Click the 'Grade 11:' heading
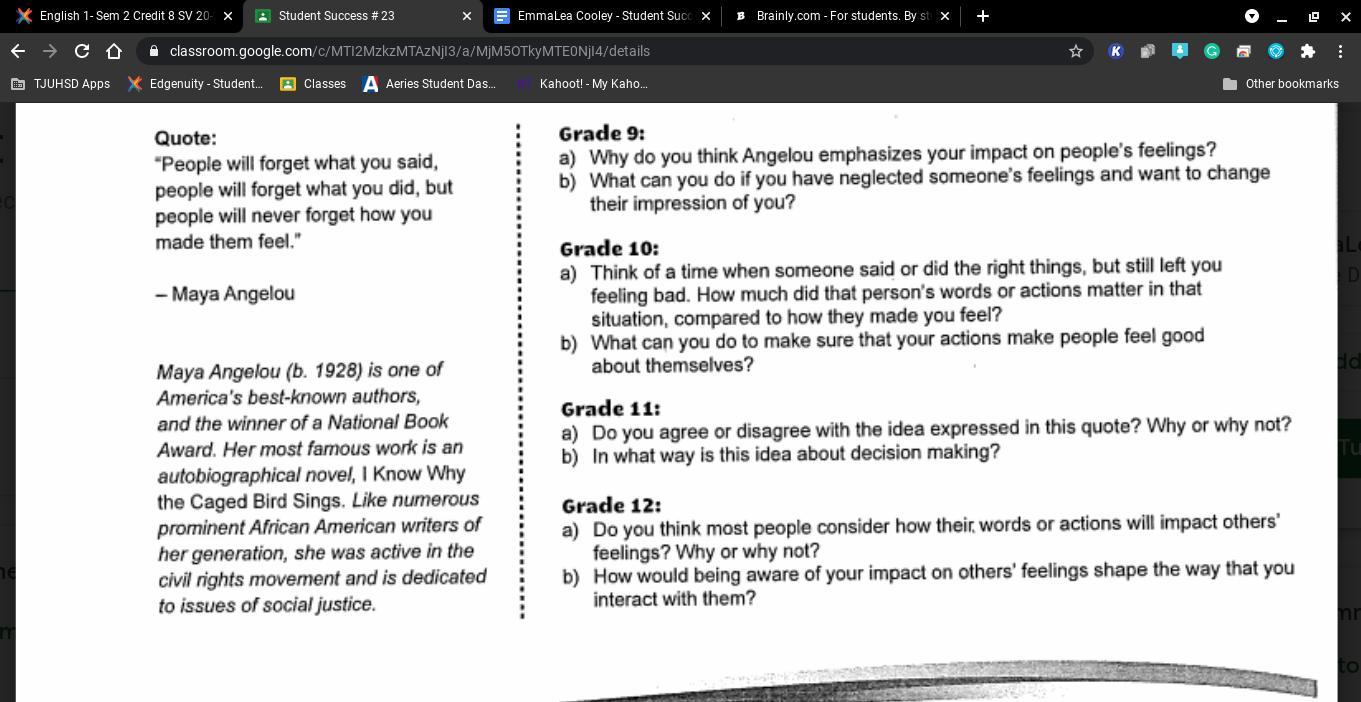Image resolution: width=1361 pixels, height=702 pixels. coord(610,408)
